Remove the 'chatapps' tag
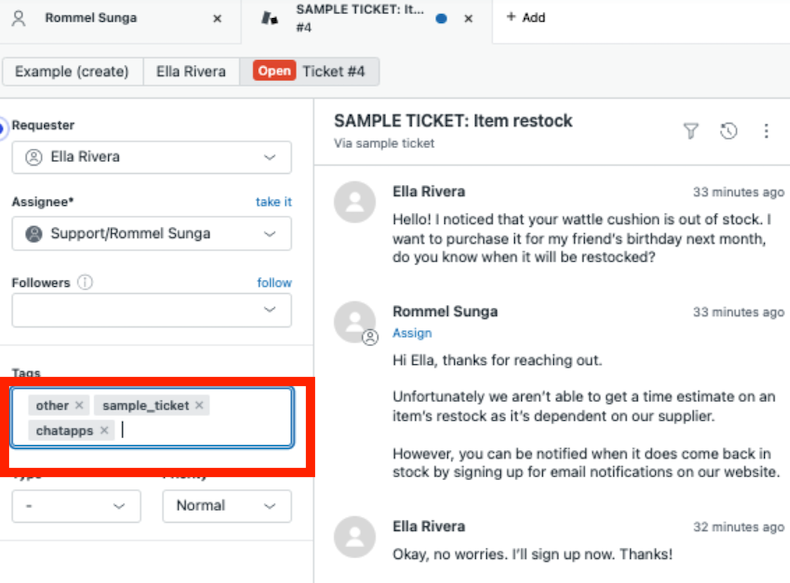This screenshot has width=790, height=583. pyautogui.click(x=105, y=431)
